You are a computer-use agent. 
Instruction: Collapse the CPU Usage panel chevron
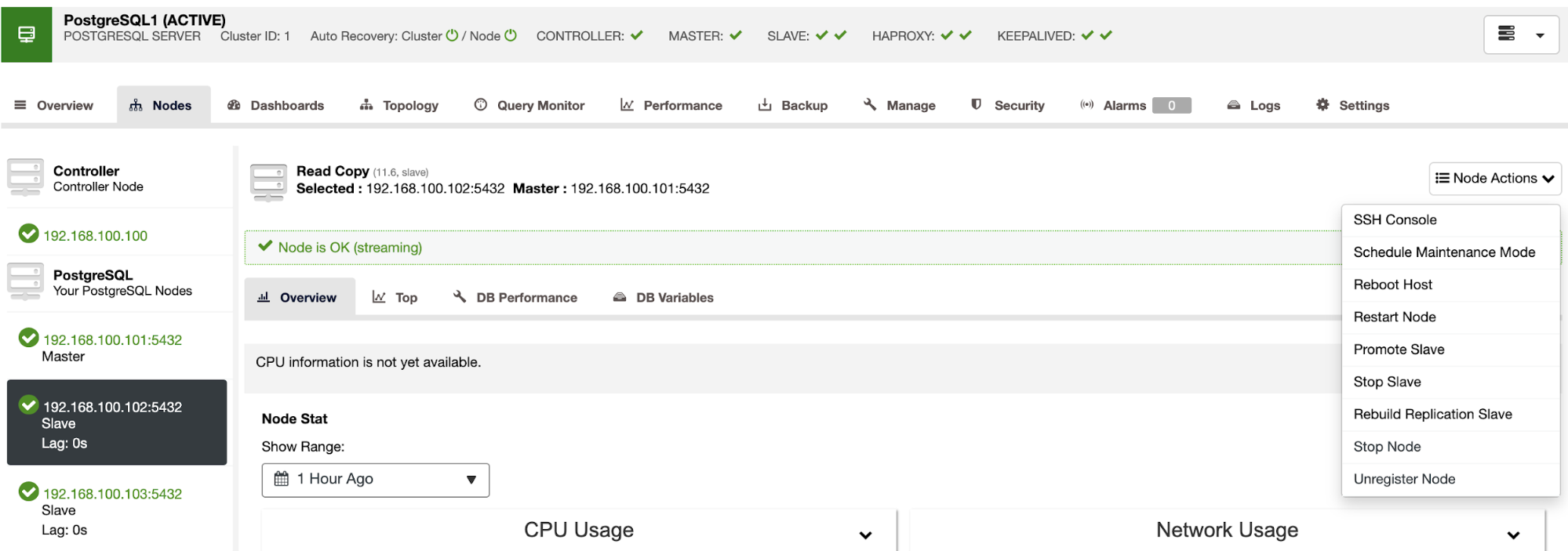pos(865,535)
